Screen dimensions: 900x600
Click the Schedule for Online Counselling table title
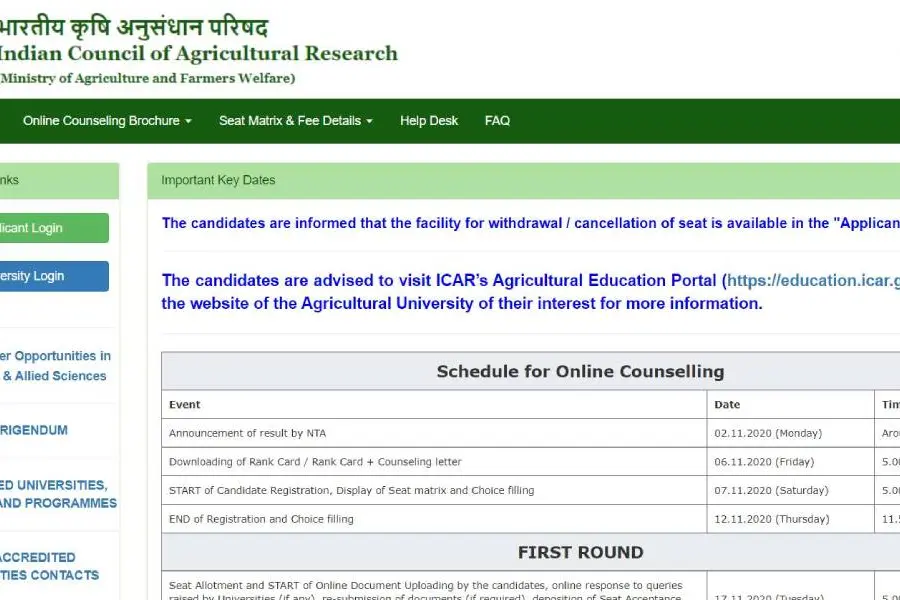pyautogui.click(x=580, y=371)
